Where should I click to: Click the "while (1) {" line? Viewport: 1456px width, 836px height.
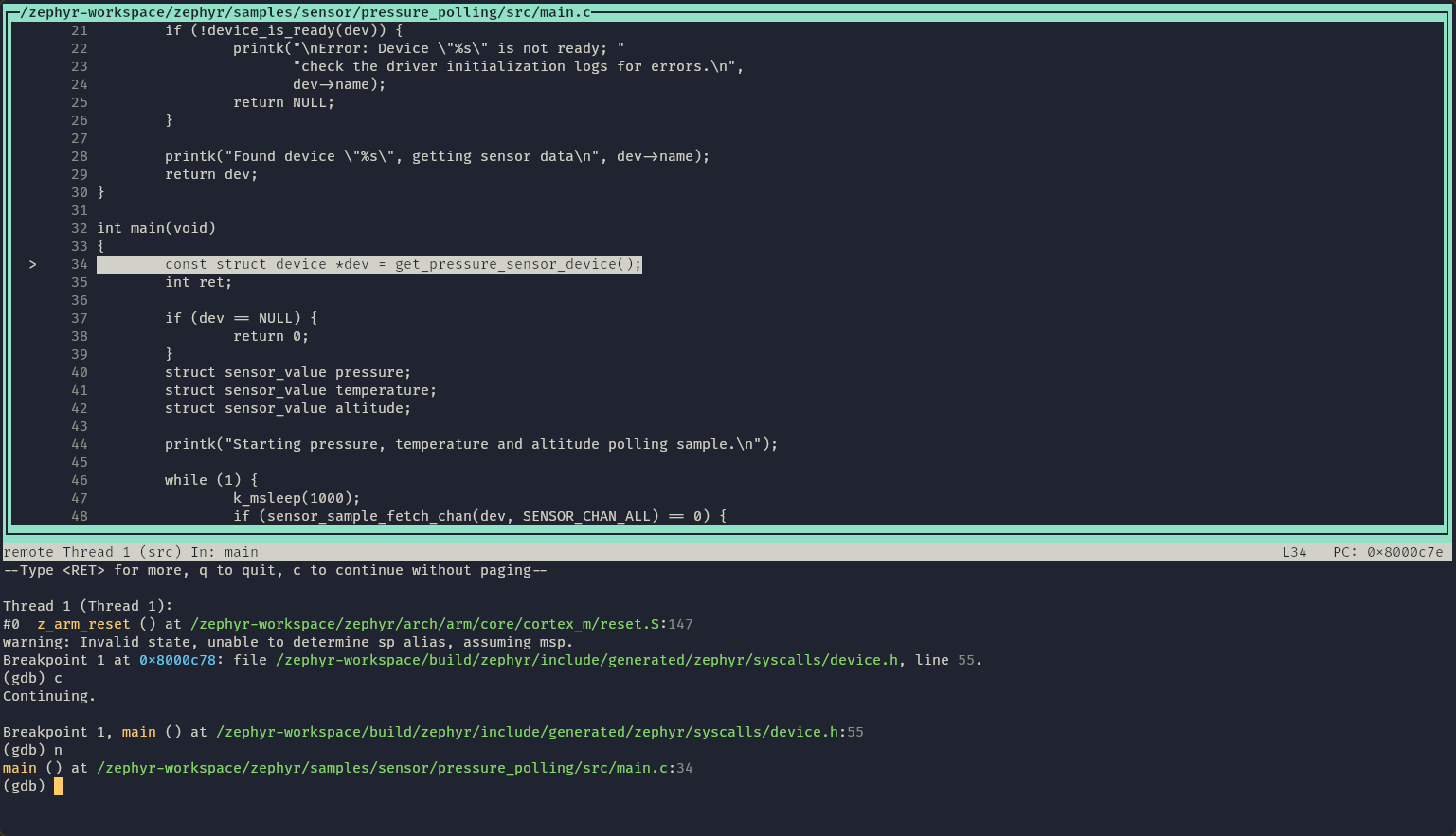[211, 480]
